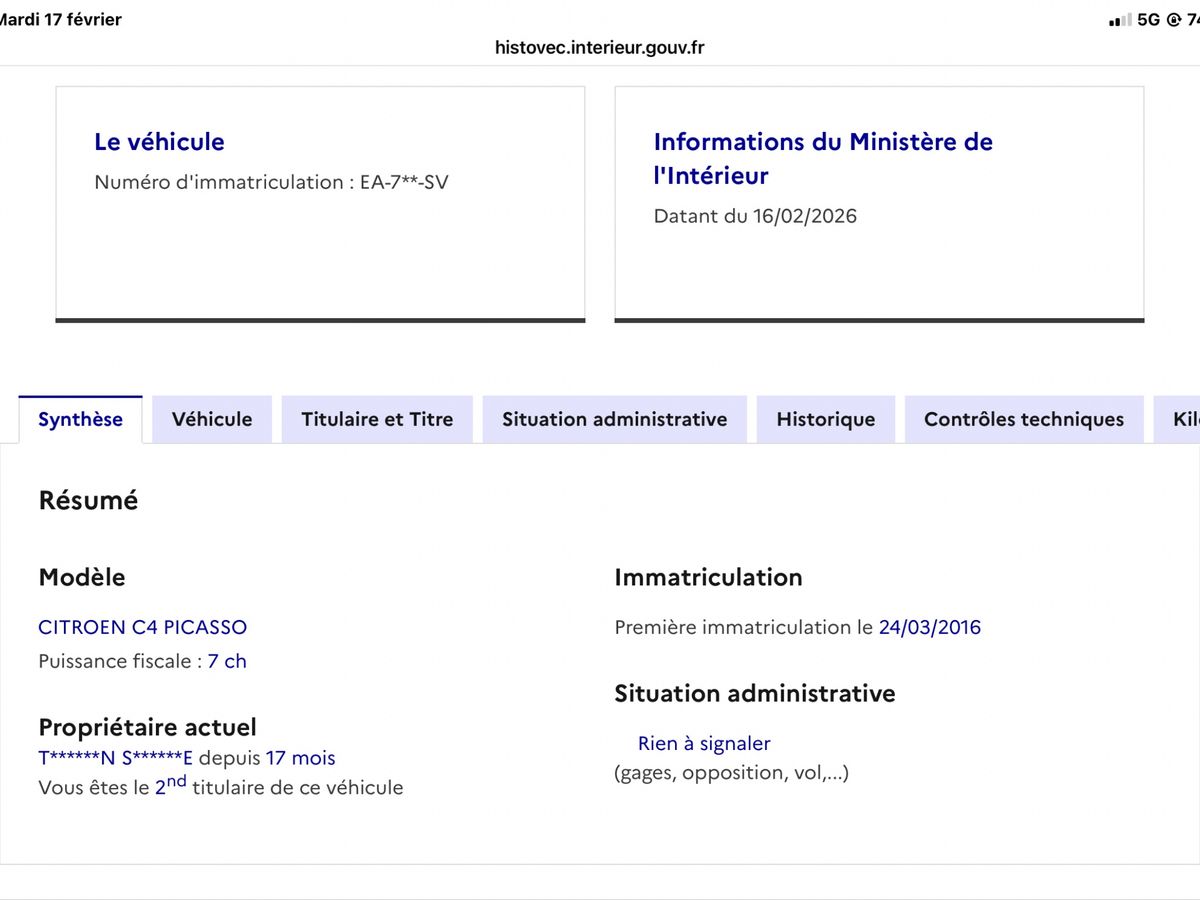Image resolution: width=1200 pixels, height=900 pixels.
Task: Click the Rien à signaler status
Action: [x=704, y=743]
